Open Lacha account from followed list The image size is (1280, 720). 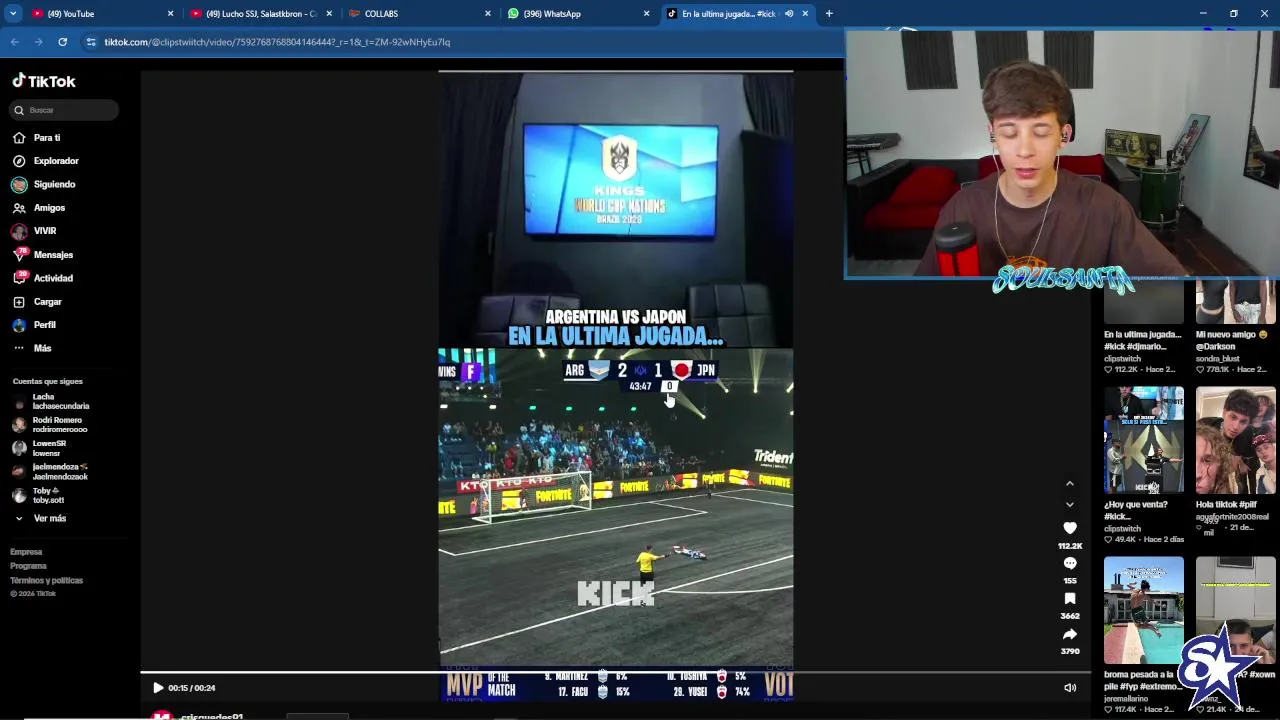52,402
